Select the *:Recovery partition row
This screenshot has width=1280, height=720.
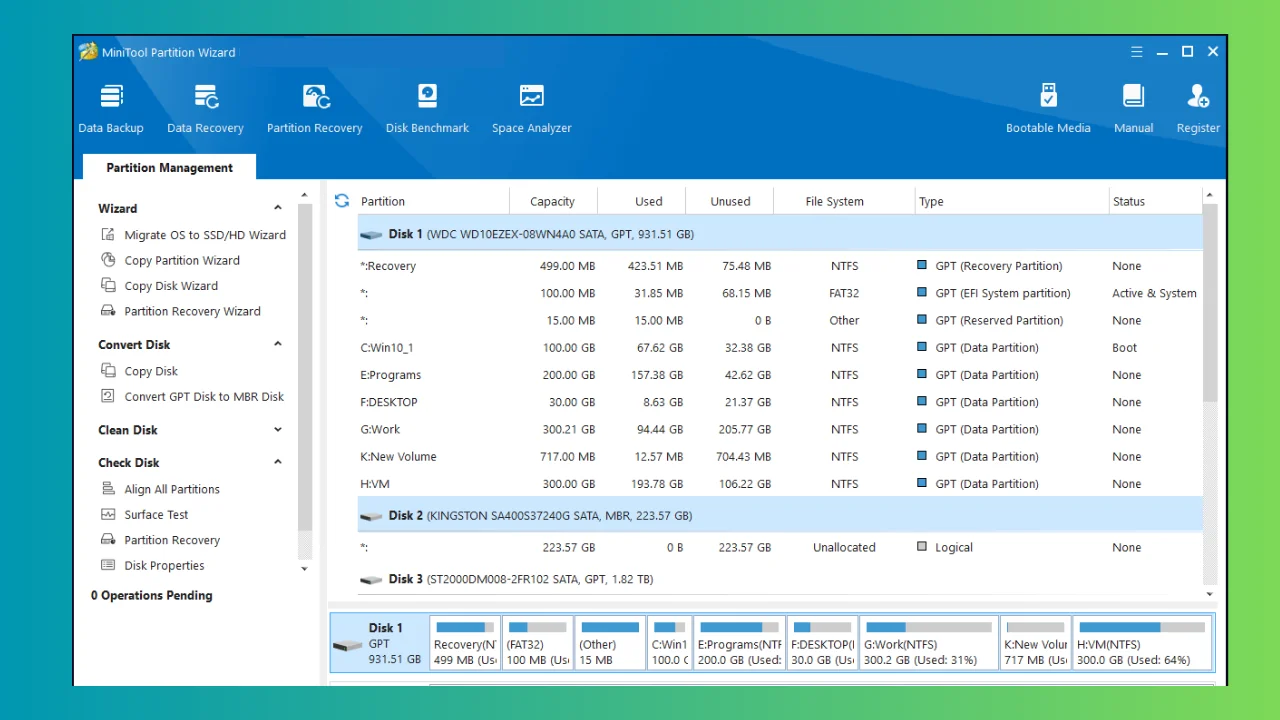pos(780,266)
